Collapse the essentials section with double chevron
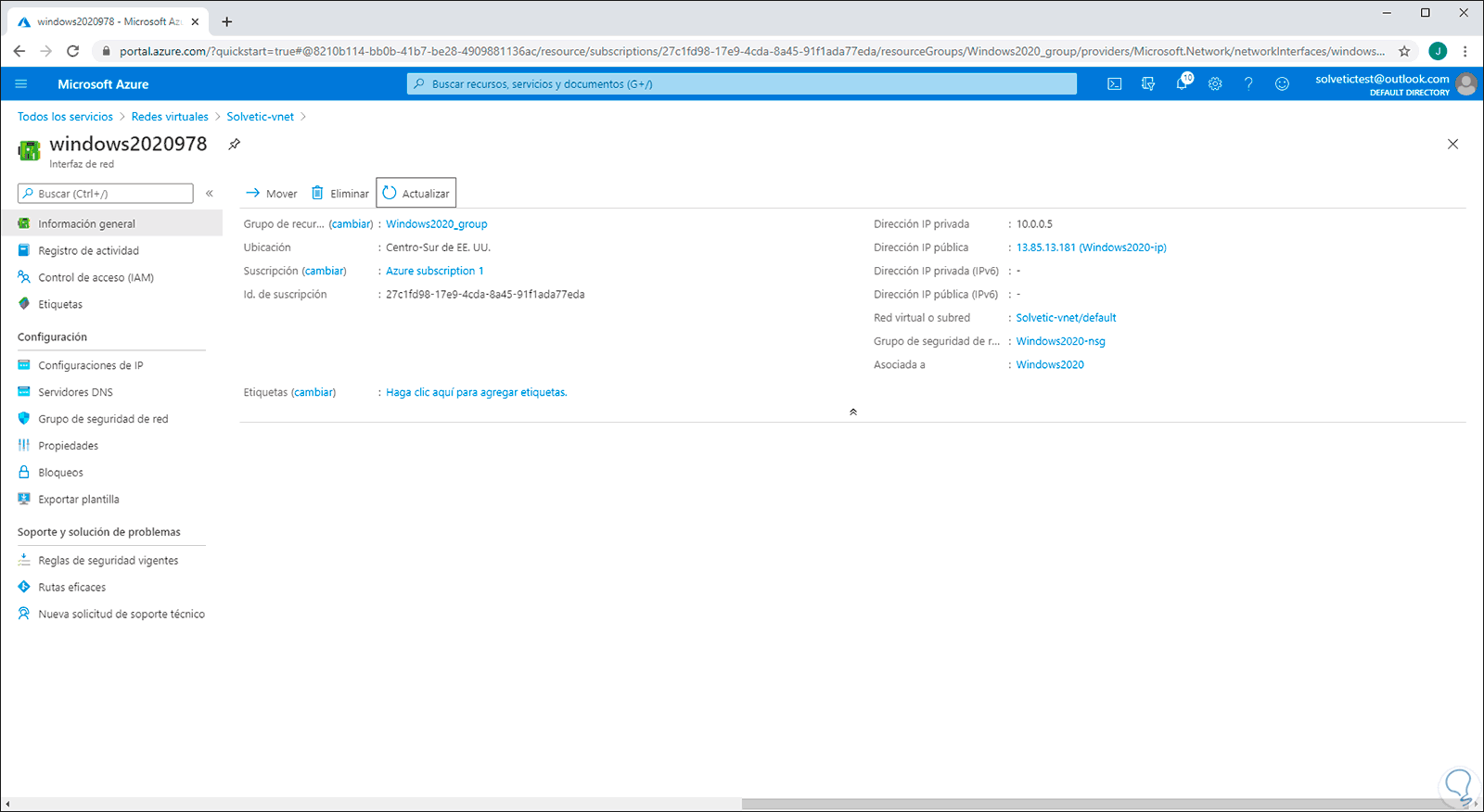The image size is (1484, 812). (853, 412)
